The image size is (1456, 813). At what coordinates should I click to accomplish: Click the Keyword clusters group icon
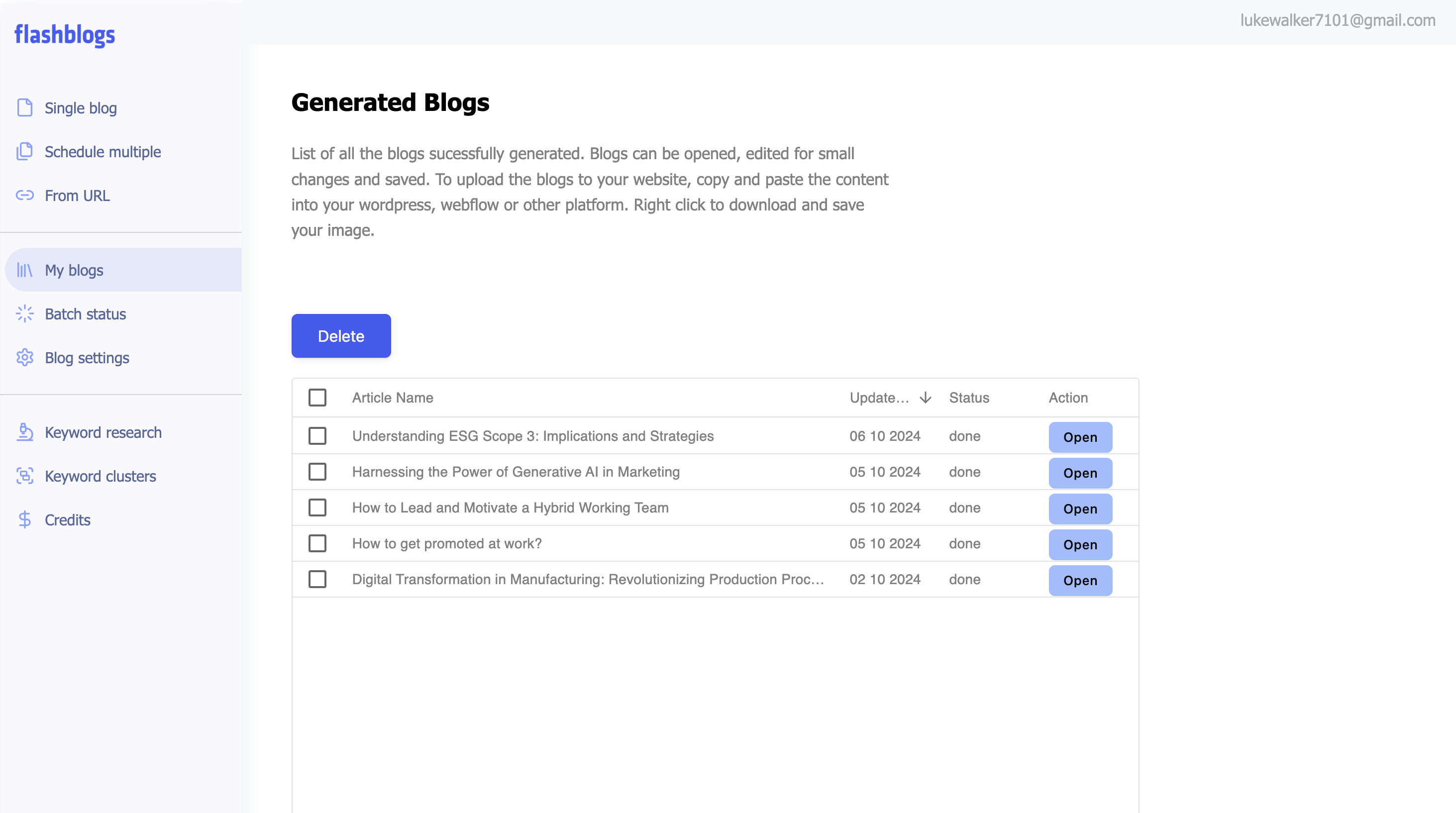(x=25, y=476)
